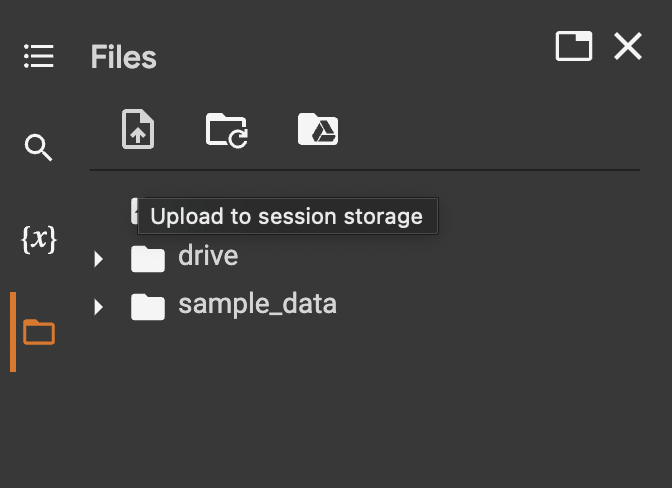Screen dimensions: 672x488
Task: Click the Files panel title text
Action: click(x=123, y=57)
